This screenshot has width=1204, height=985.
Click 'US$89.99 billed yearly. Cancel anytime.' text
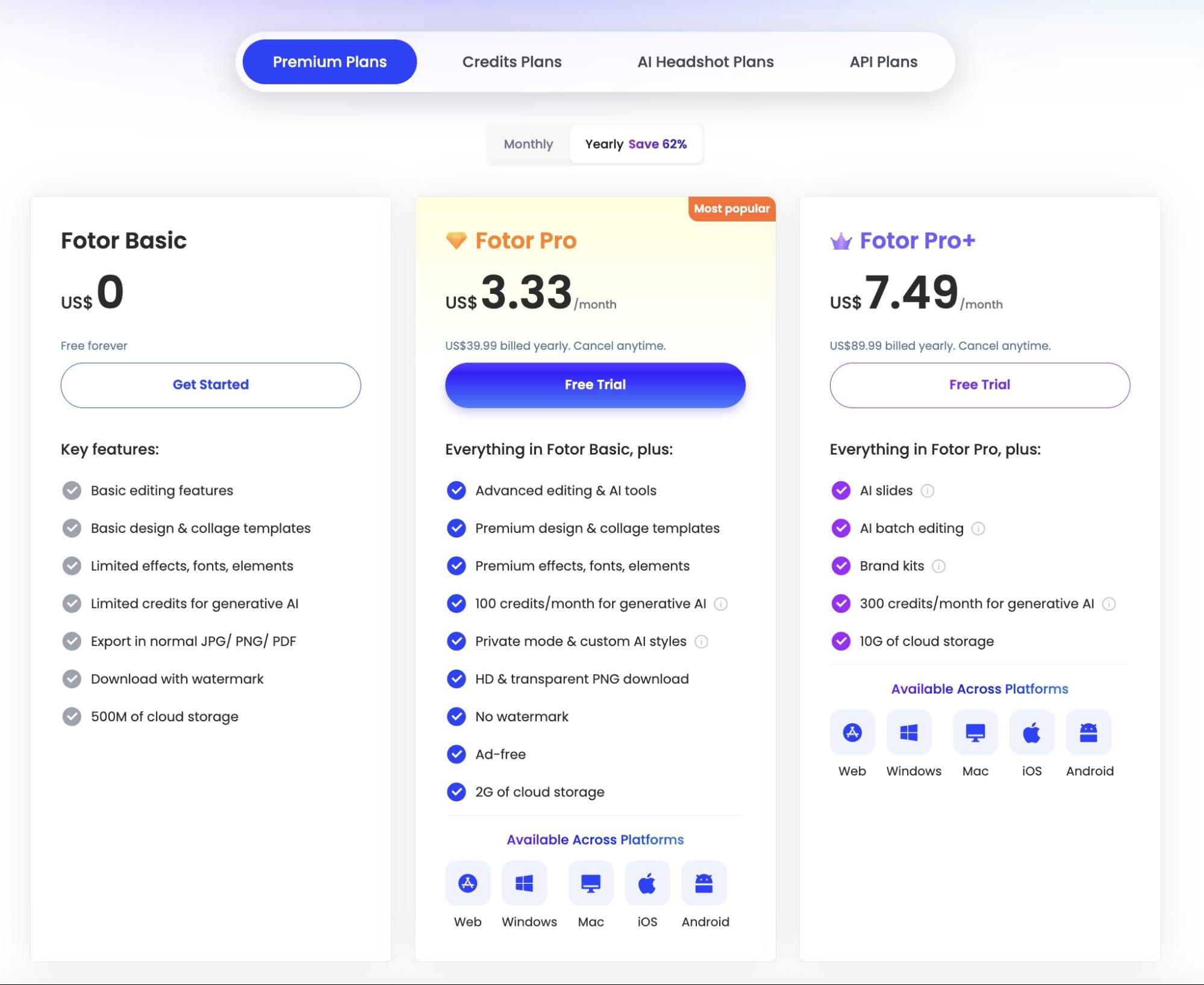click(940, 346)
